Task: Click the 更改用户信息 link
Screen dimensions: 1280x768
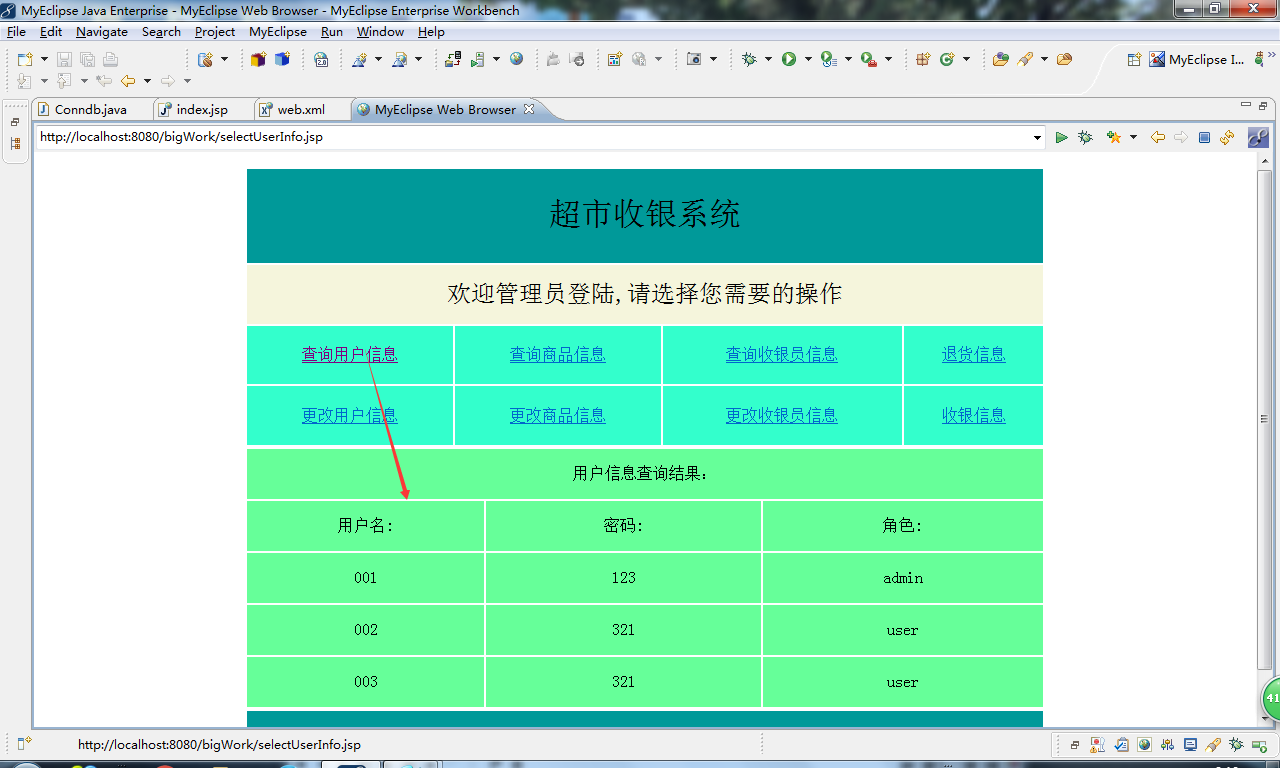Action: click(350, 415)
